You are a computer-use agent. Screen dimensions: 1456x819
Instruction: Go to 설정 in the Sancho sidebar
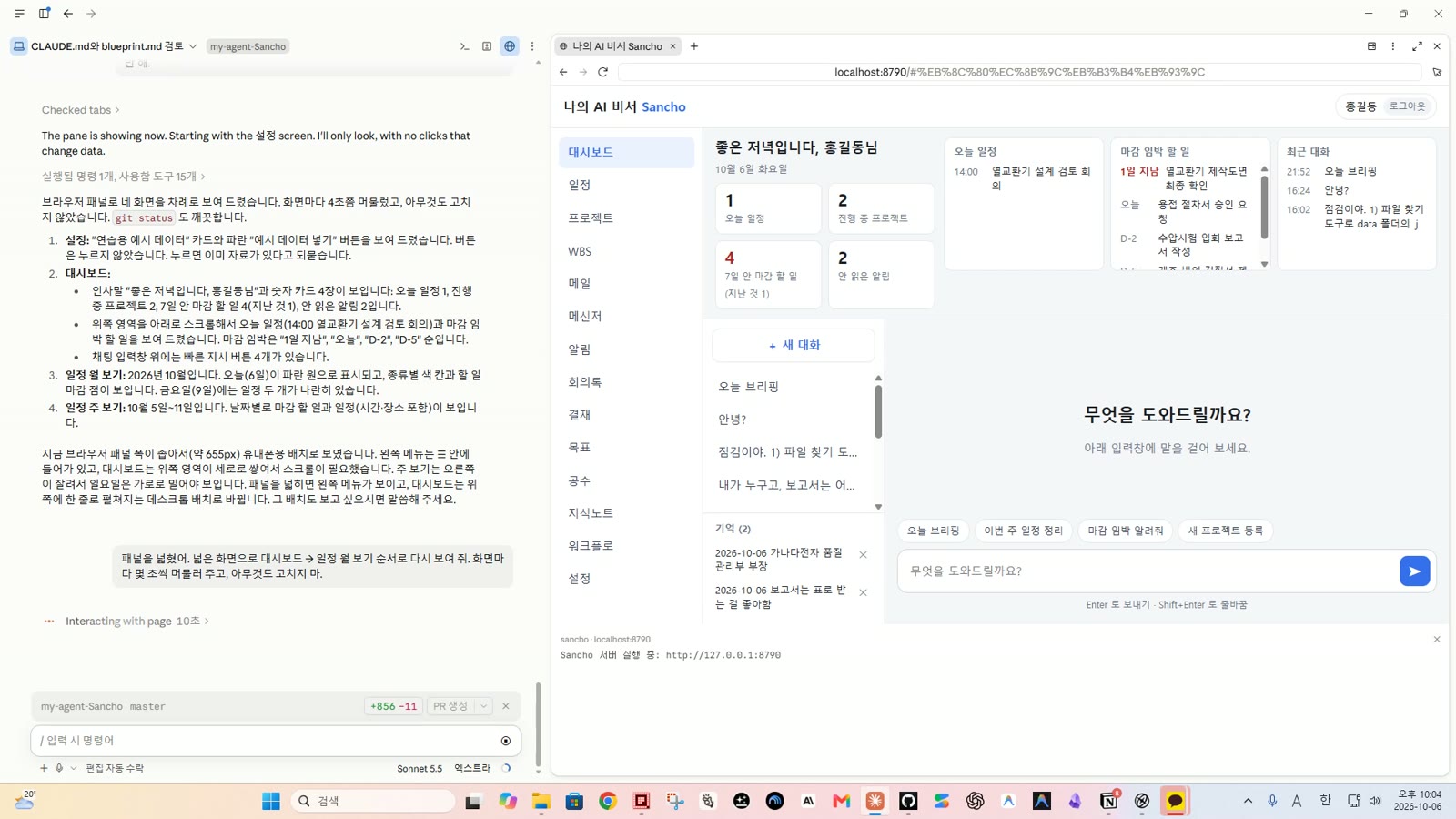[626, 579]
